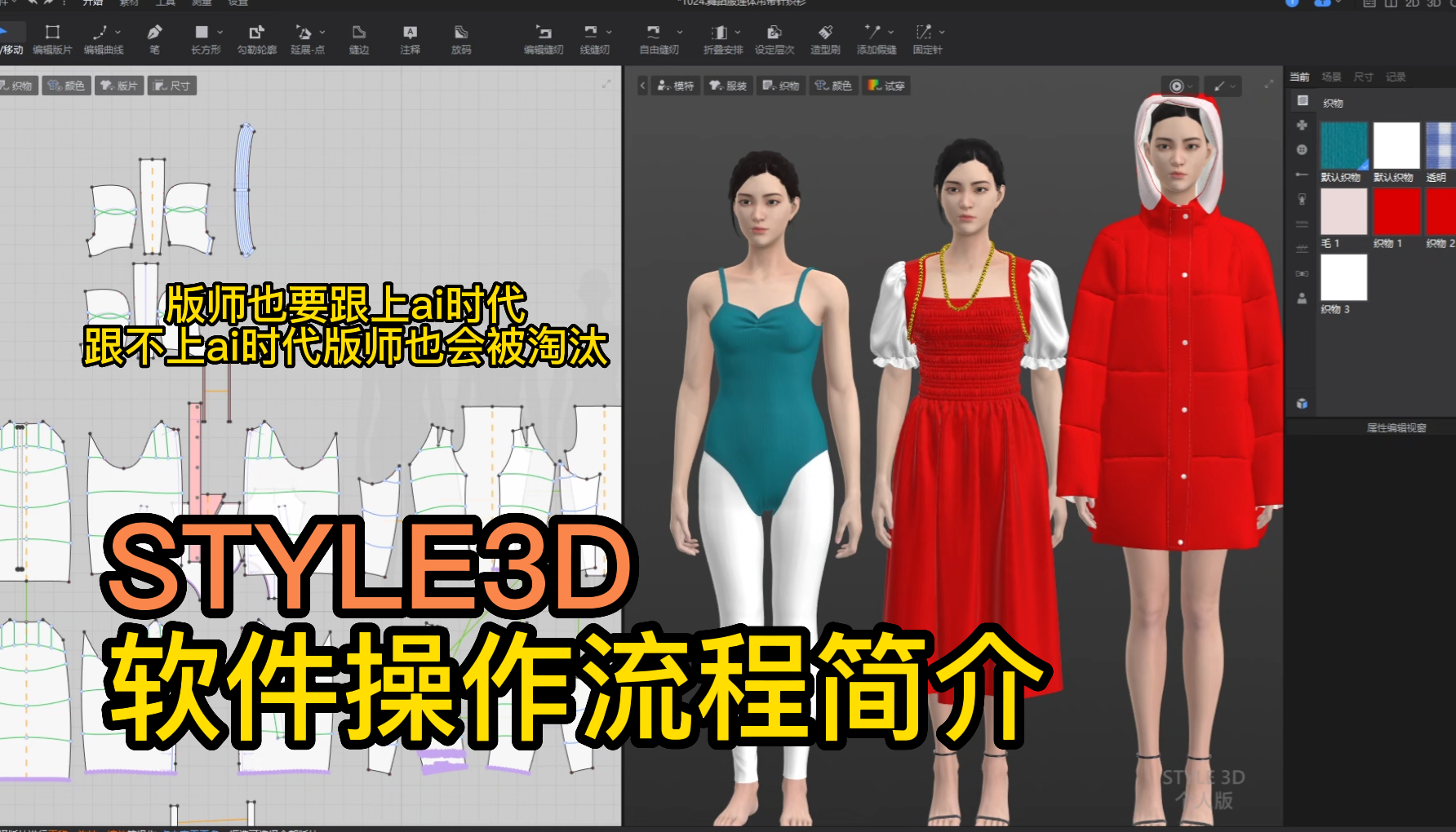Viewport: 1456px width, 832px height.
Task: Select the 注释 annotation tool
Action: click(410, 39)
